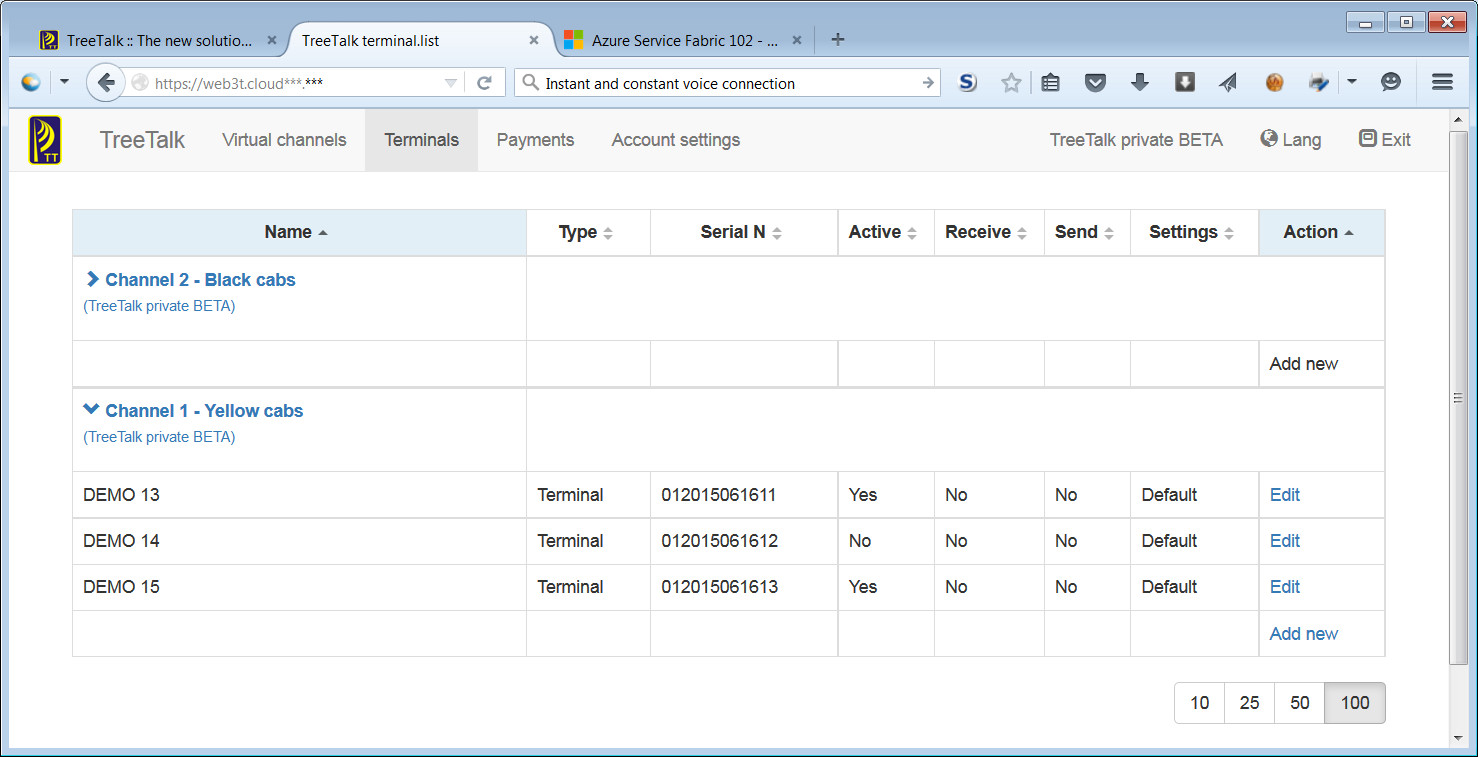The height and width of the screenshot is (757, 1478).
Task: Edit the DEMO 14 terminal
Action: pyautogui.click(x=1285, y=541)
